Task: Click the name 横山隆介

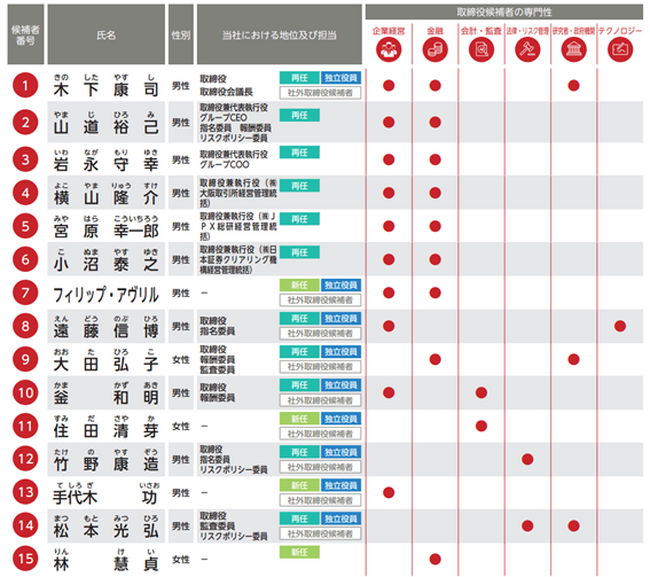Action: (106, 198)
